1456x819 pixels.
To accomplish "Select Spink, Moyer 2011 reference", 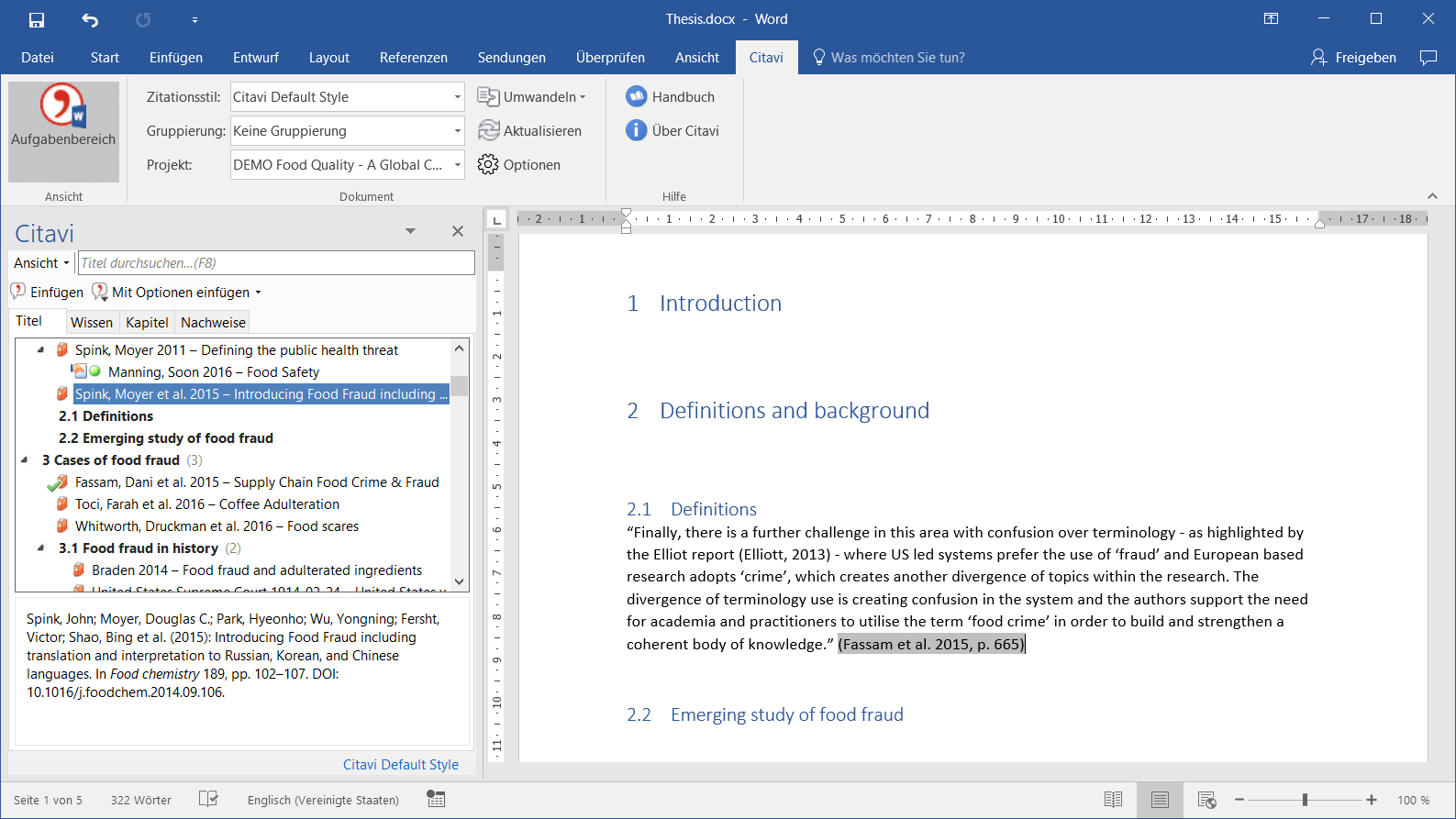I will pyautogui.click(x=237, y=350).
